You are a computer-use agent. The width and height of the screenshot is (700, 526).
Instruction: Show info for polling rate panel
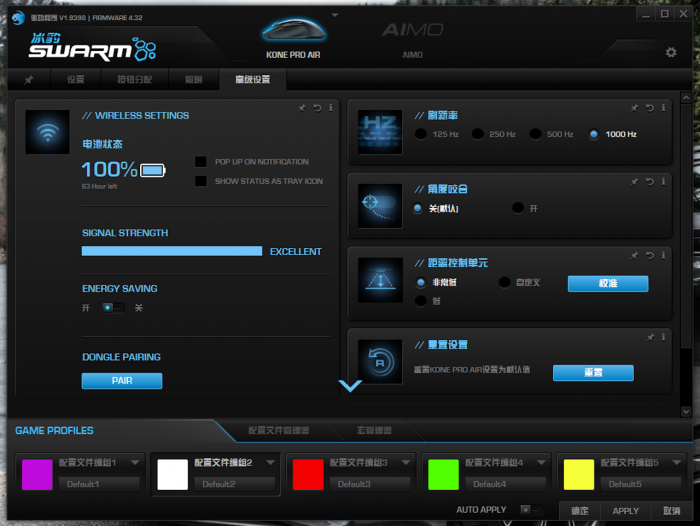662,108
